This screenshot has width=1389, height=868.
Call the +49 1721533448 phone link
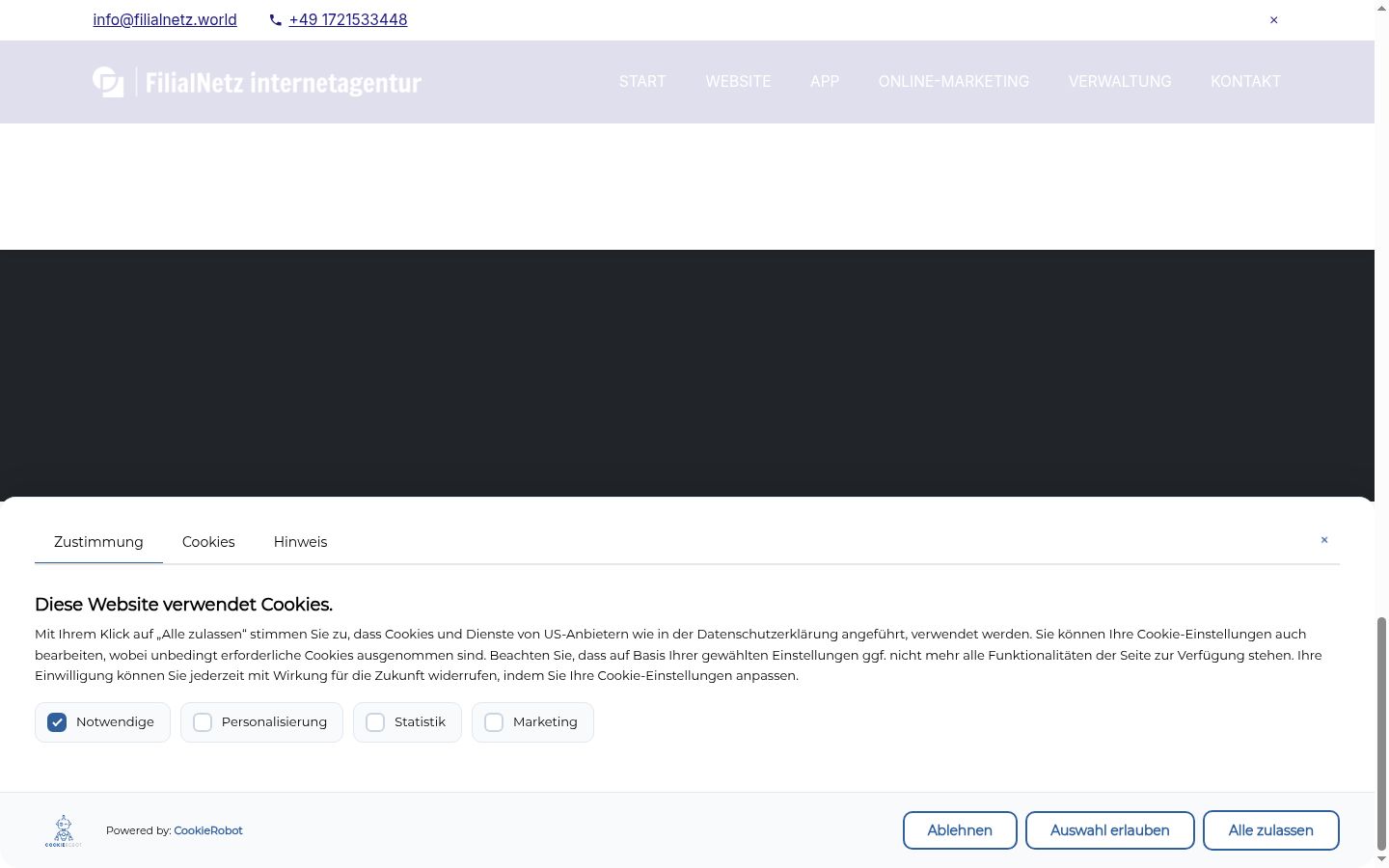[348, 20]
